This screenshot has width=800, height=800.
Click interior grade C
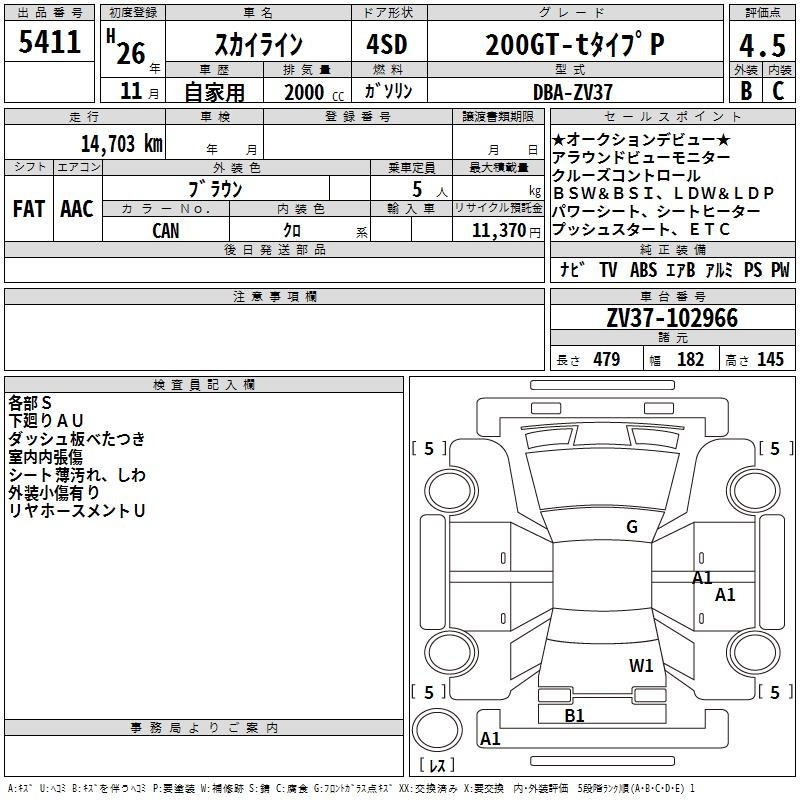click(779, 91)
